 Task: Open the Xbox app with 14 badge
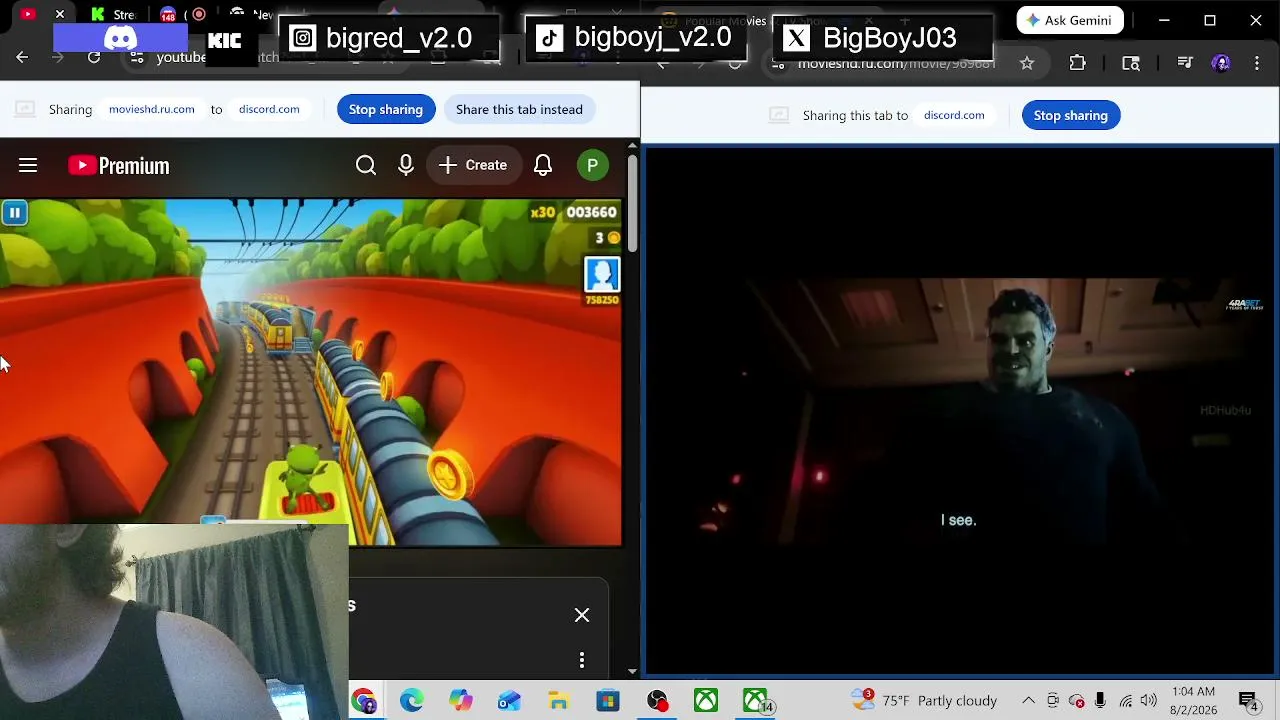pyautogui.click(x=757, y=701)
